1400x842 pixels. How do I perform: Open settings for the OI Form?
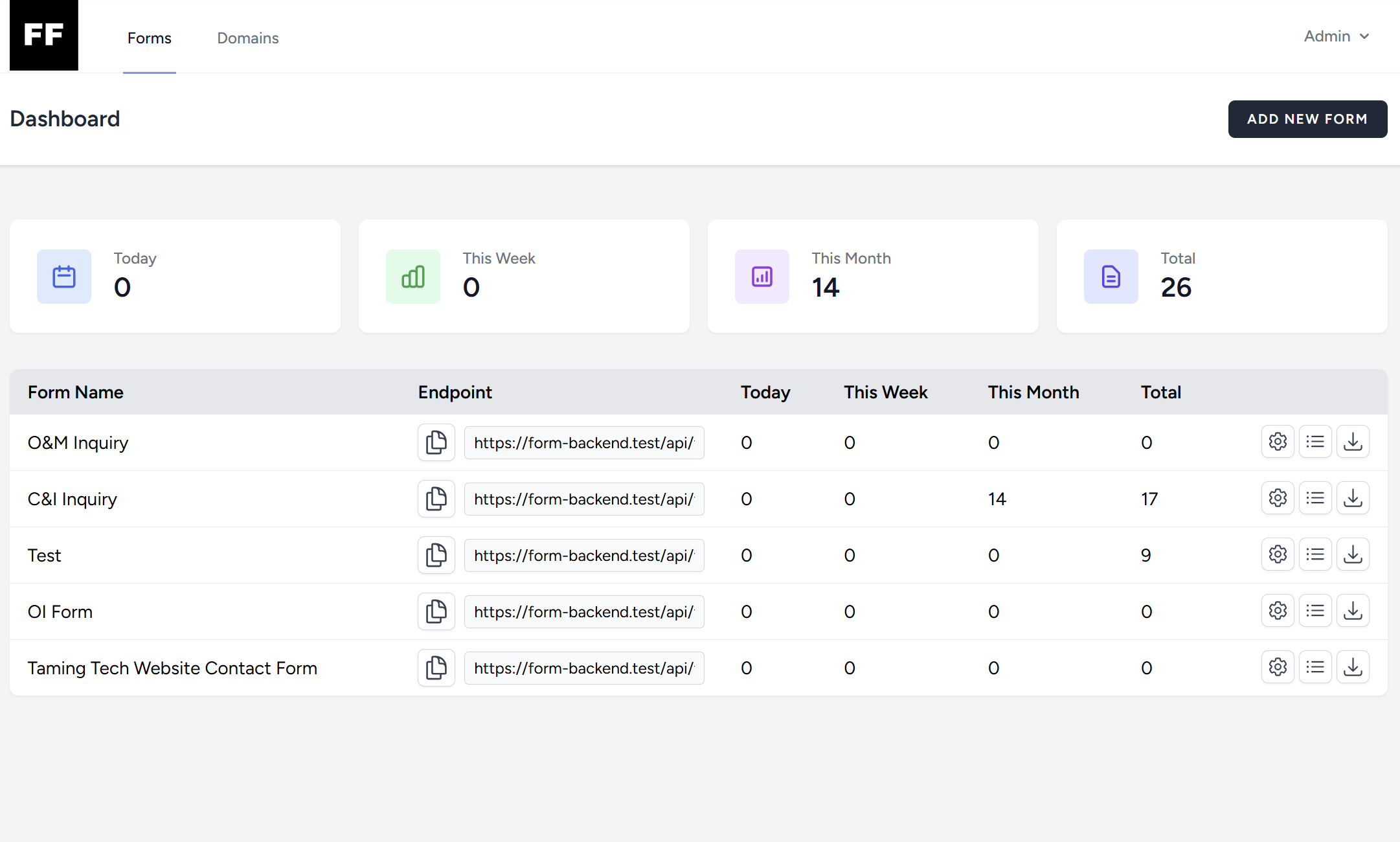1278,610
